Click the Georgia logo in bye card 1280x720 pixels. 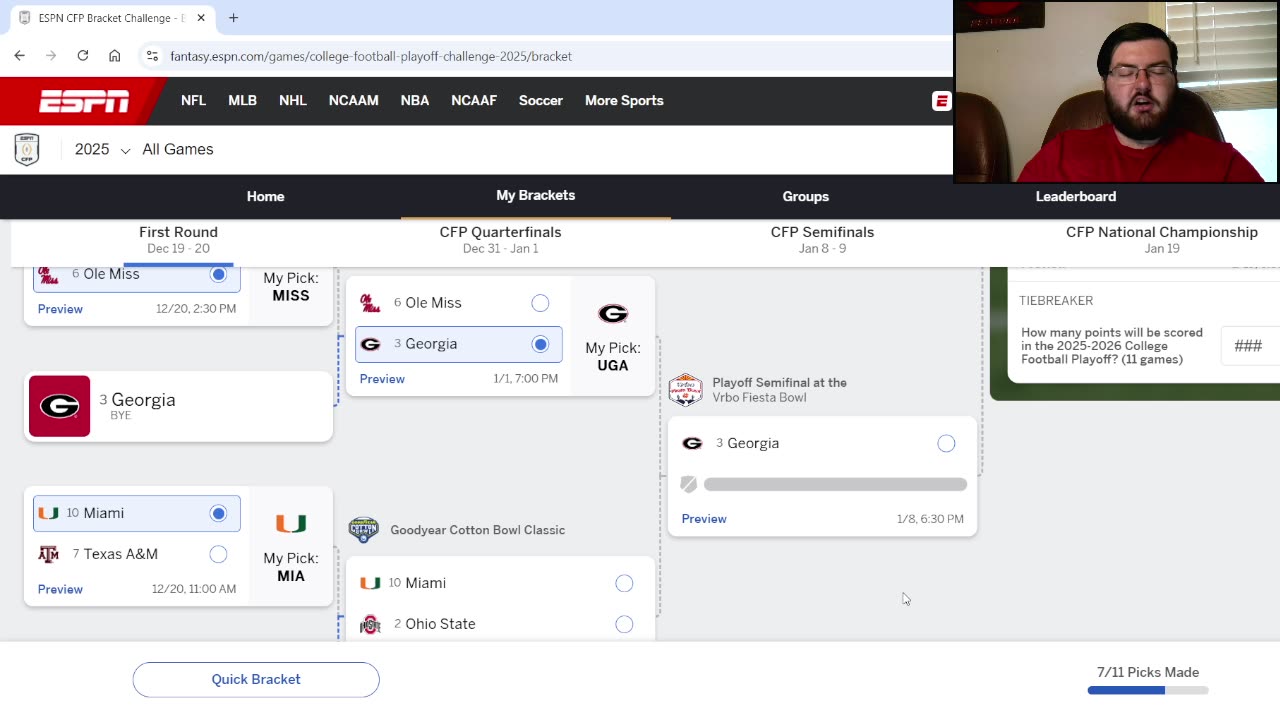click(x=60, y=406)
